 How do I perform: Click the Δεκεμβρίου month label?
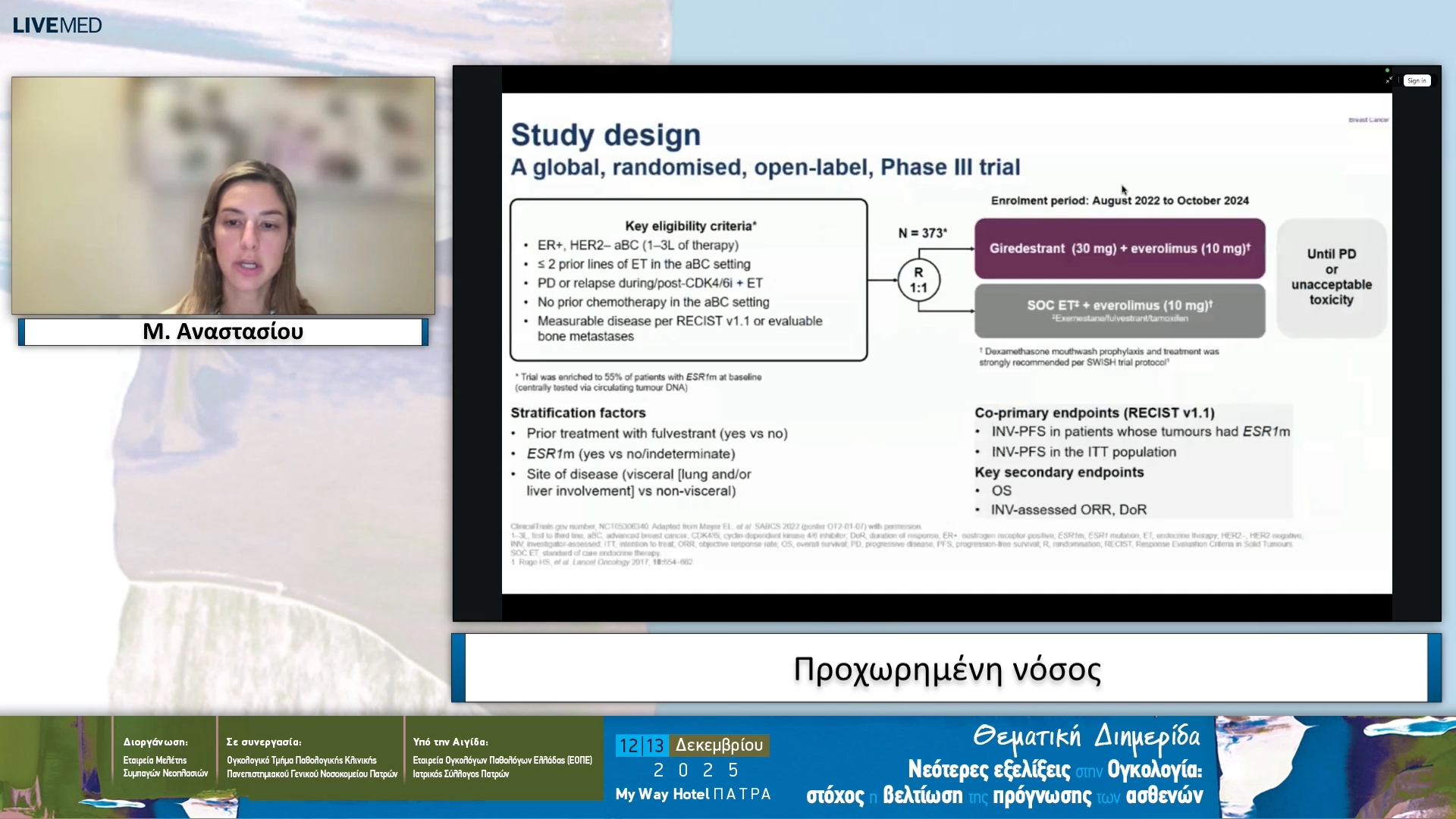[x=719, y=745]
